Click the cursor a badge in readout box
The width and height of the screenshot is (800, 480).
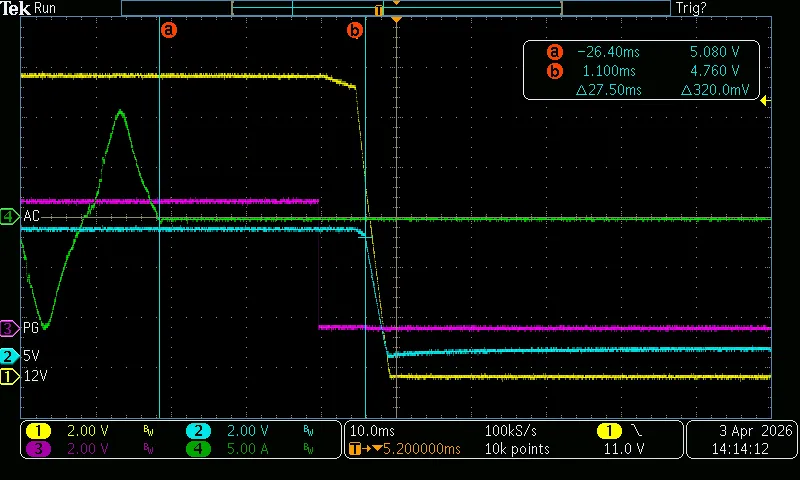(x=555, y=52)
